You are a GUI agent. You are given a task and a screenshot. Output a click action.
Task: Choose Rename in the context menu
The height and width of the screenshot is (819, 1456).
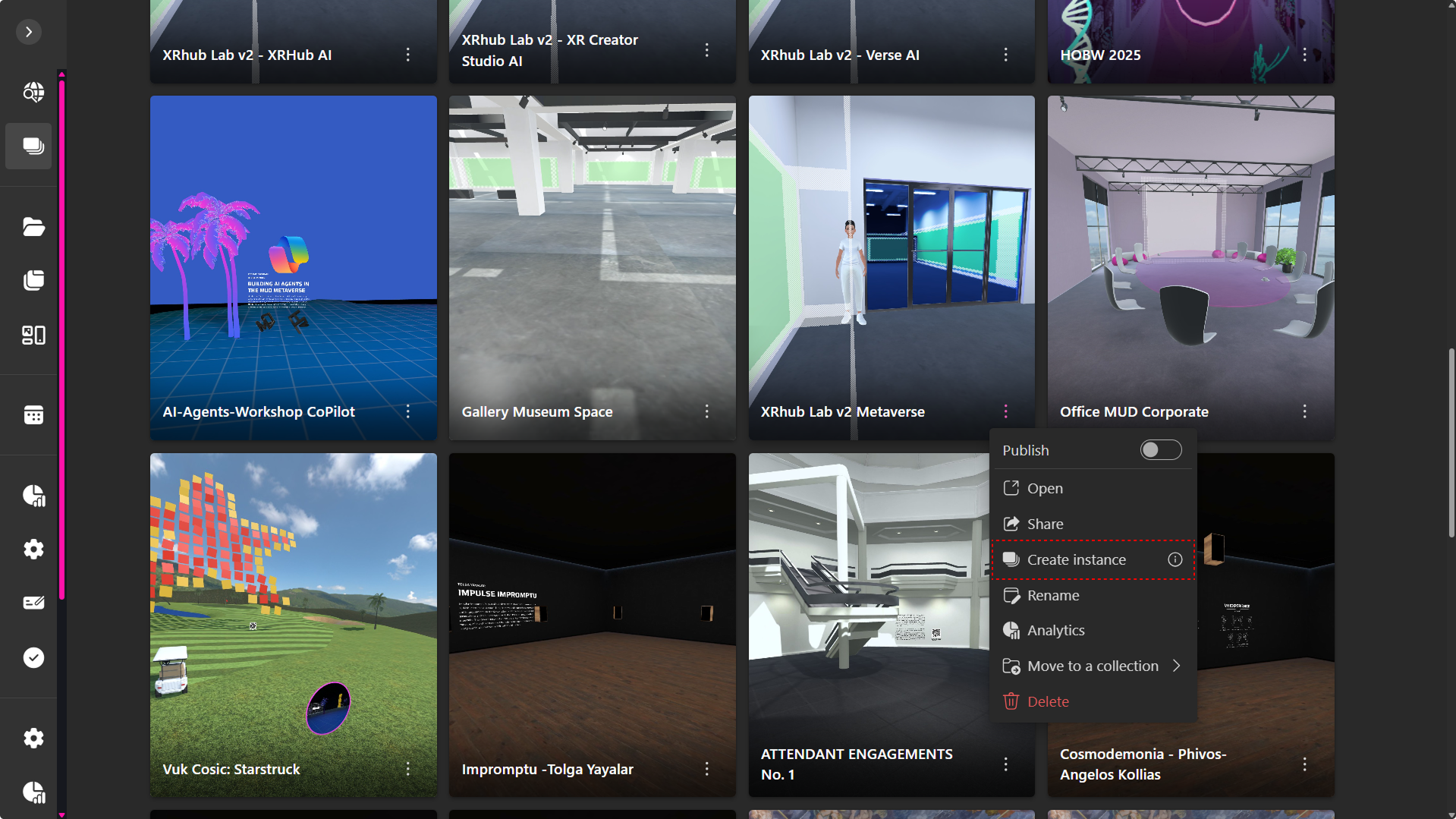point(1052,595)
